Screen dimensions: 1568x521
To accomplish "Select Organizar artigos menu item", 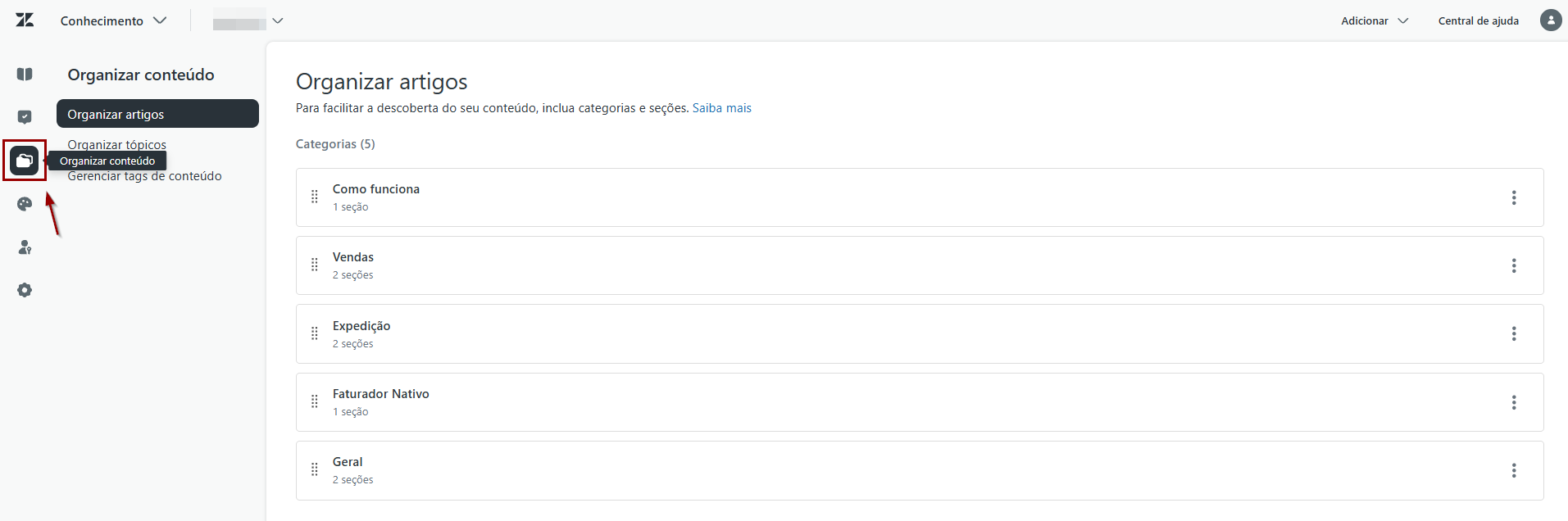I will (x=157, y=114).
